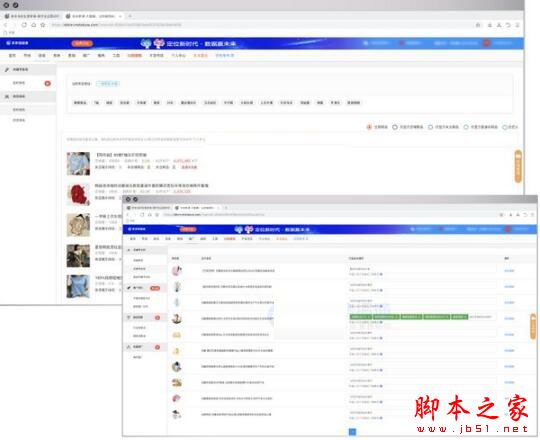Screen dimensions: 540x440
Task: Click the reload icon in the rear browser toolbar
Action: [x=24, y=25]
